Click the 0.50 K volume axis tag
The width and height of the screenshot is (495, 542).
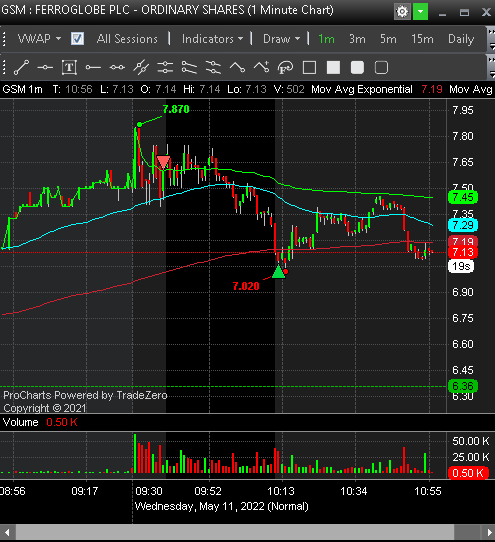click(468, 473)
